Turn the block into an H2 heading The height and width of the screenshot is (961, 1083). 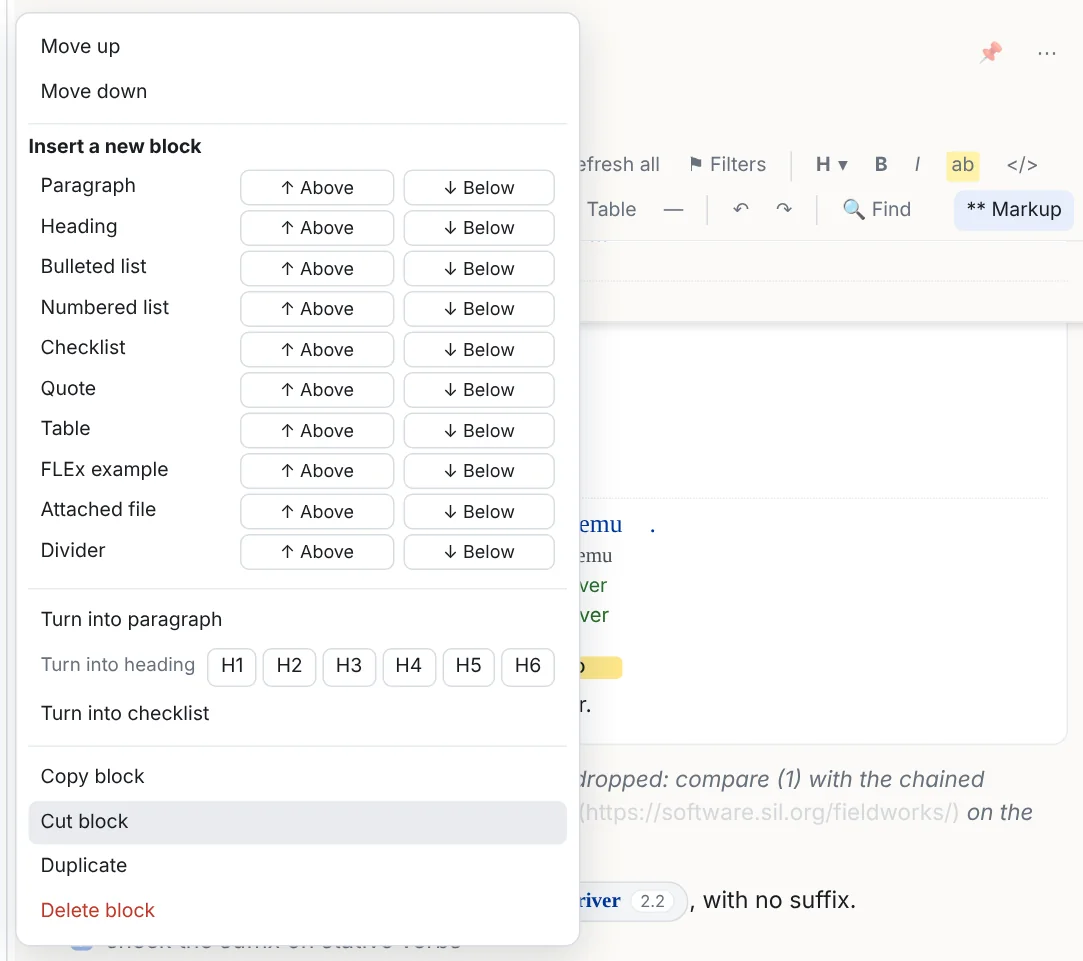(289, 666)
